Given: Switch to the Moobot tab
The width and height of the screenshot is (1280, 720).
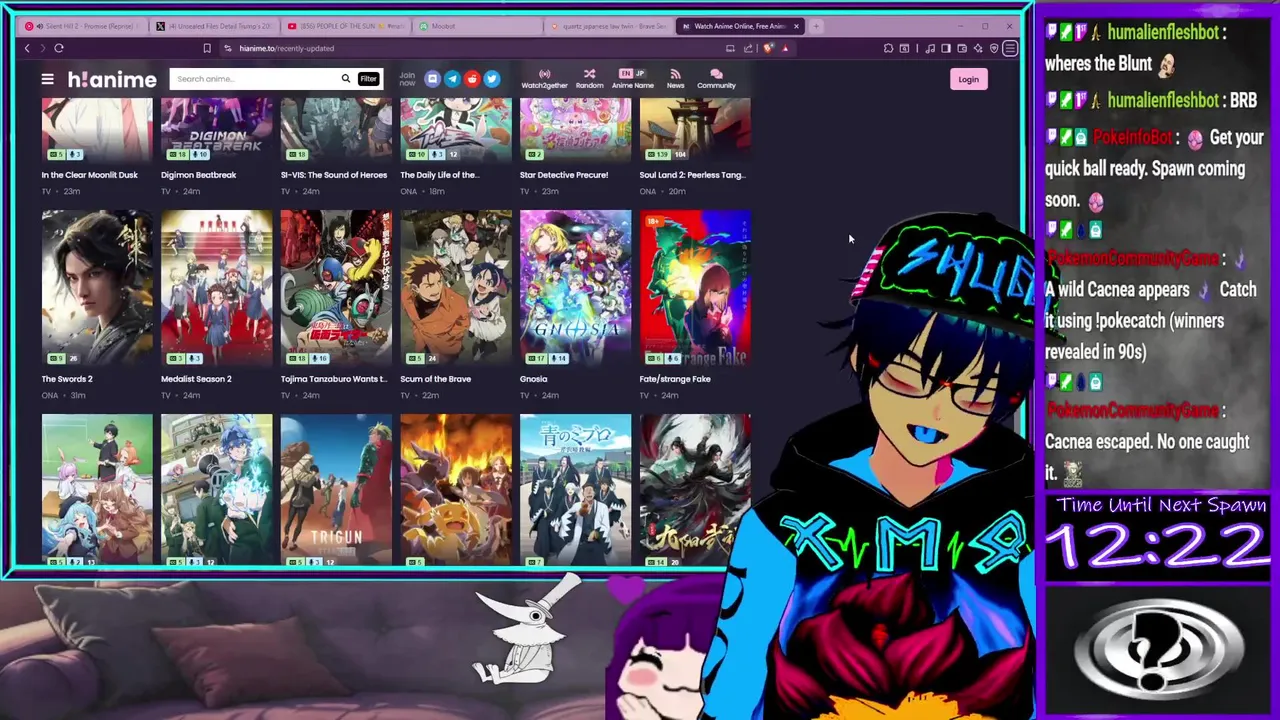Looking at the screenshot, I should coord(476,26).
